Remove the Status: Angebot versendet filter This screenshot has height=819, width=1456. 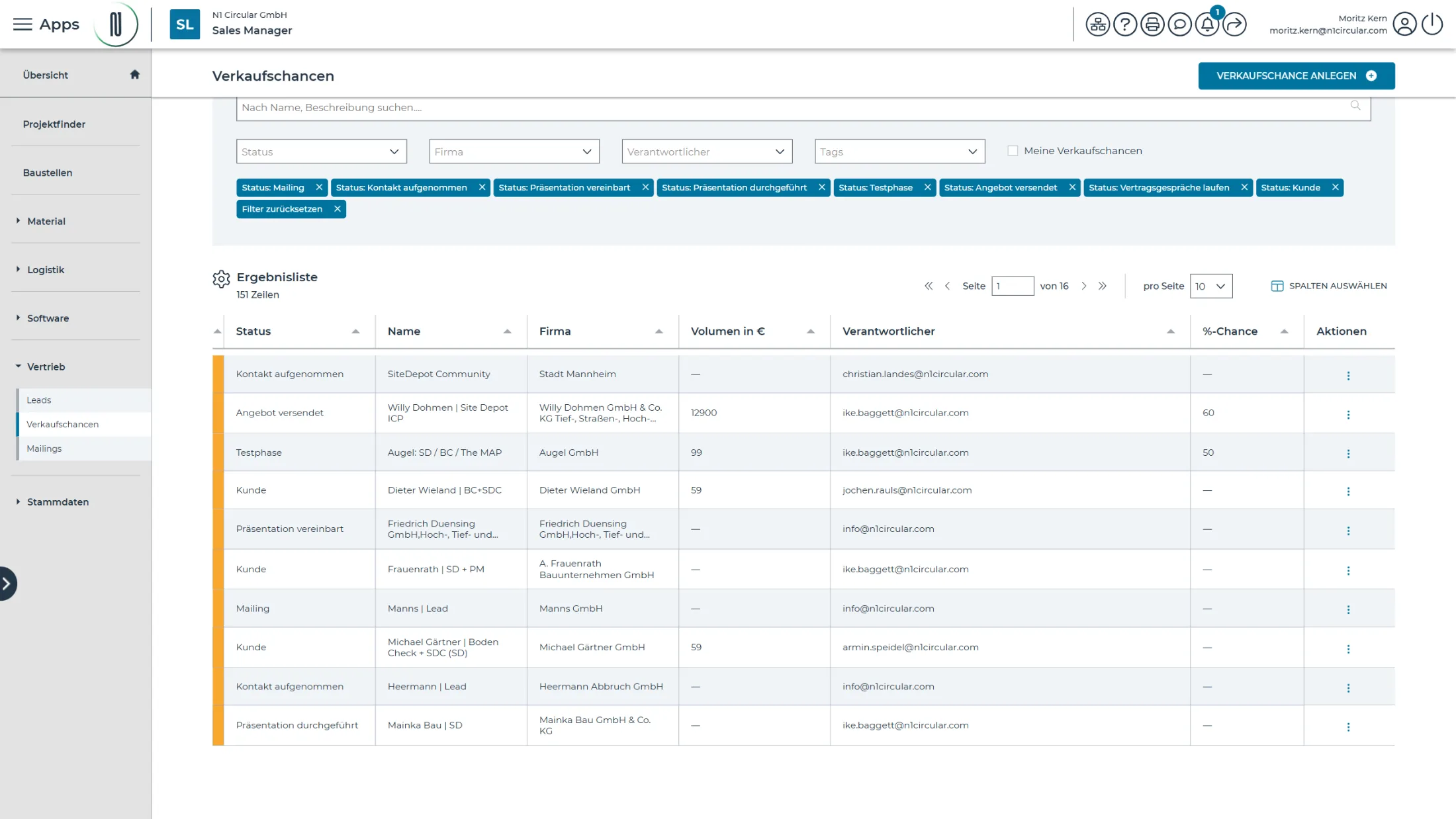pos(1072,187)
